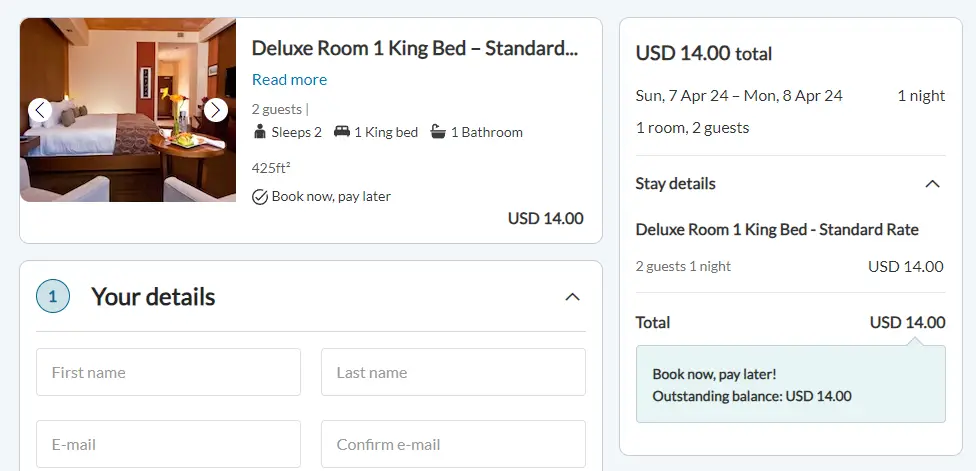Click the Outstanding balance notice box
This screenshot has height=471, width=976.
791,385
